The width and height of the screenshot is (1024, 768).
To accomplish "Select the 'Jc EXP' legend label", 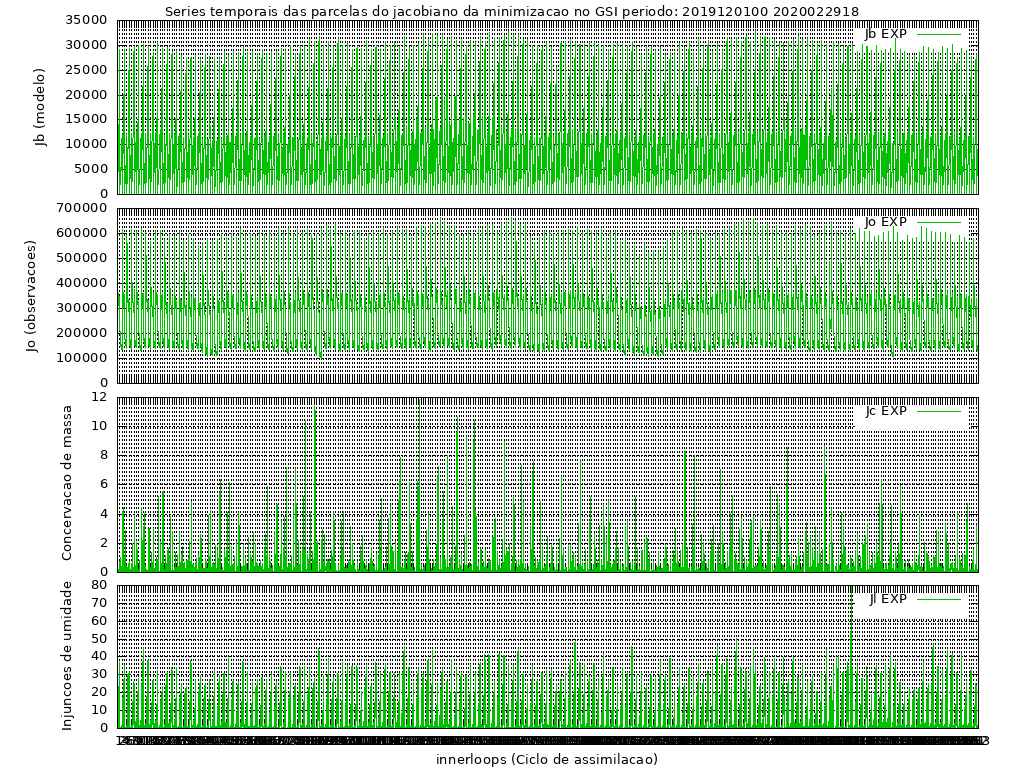I will (x=885, y=411).
